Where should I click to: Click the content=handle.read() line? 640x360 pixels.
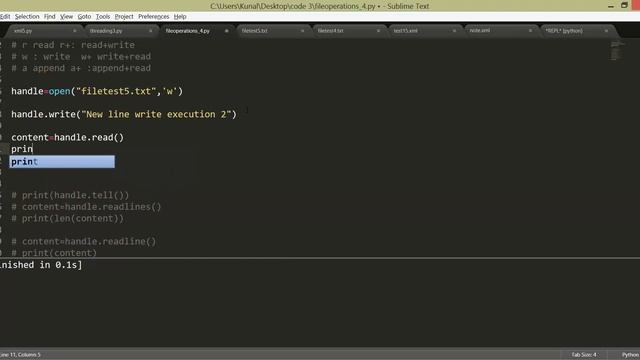[x=67, y=138]
